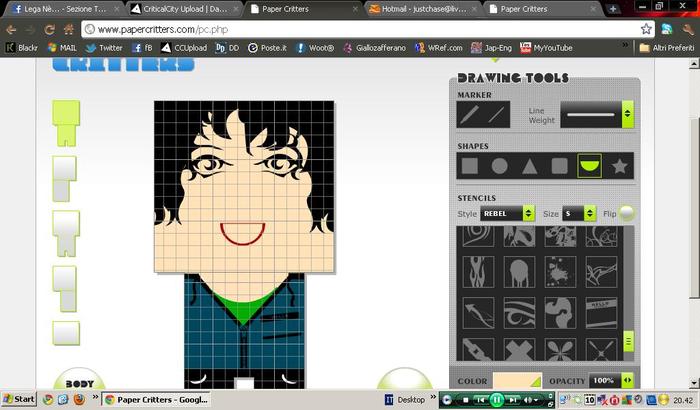Select the full critter template view
Viewport: 700px width, 410px height.
[x=66, y=123]
